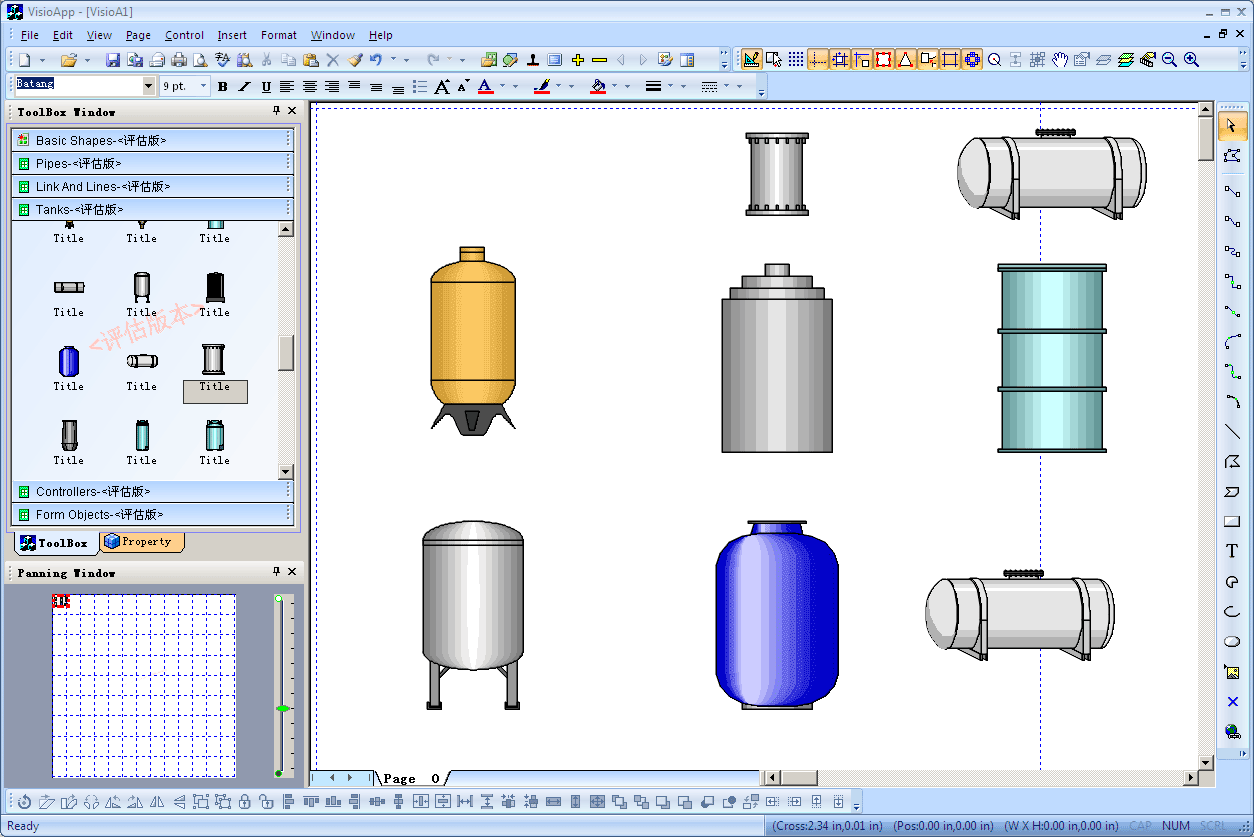This screenshot has width=1254, height=837.
Task: Select the Text tool in right toolbar
Action: coord(1232,551)
